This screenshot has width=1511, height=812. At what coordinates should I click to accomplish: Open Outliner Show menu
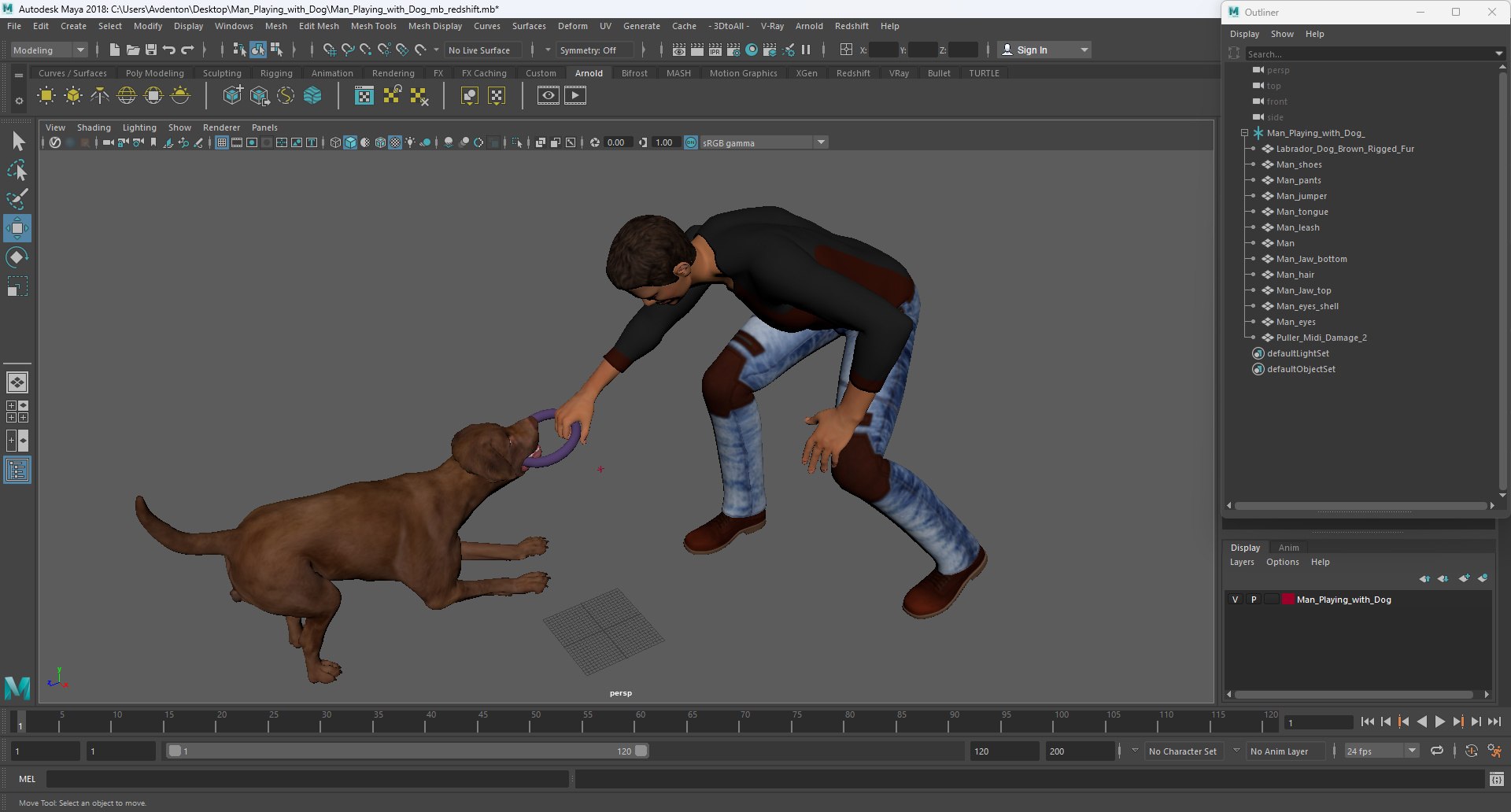(1282, 34)
